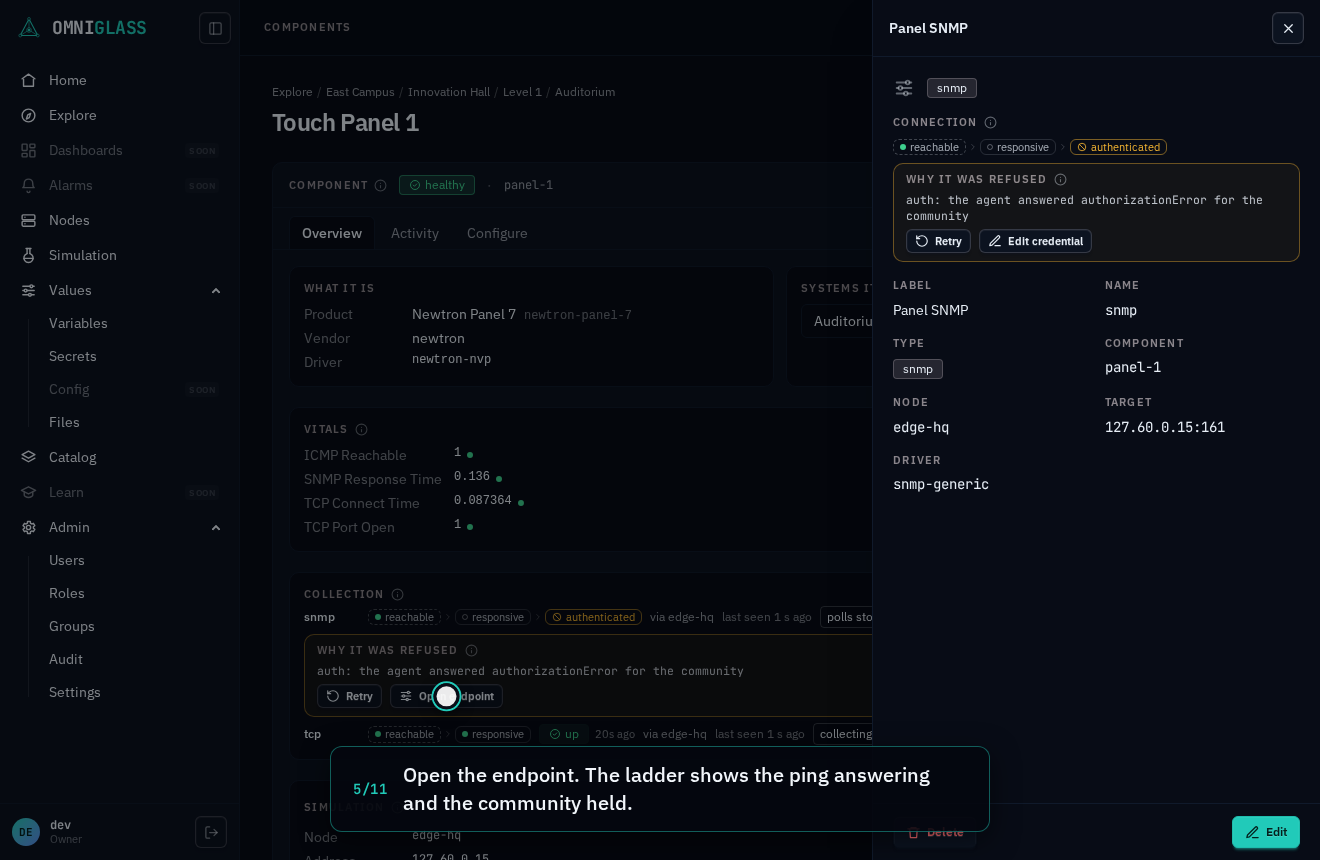This screenshot has width=1320, height=860.
Task: Click the Alarms bell icon
Action: (x=29, y=185)
